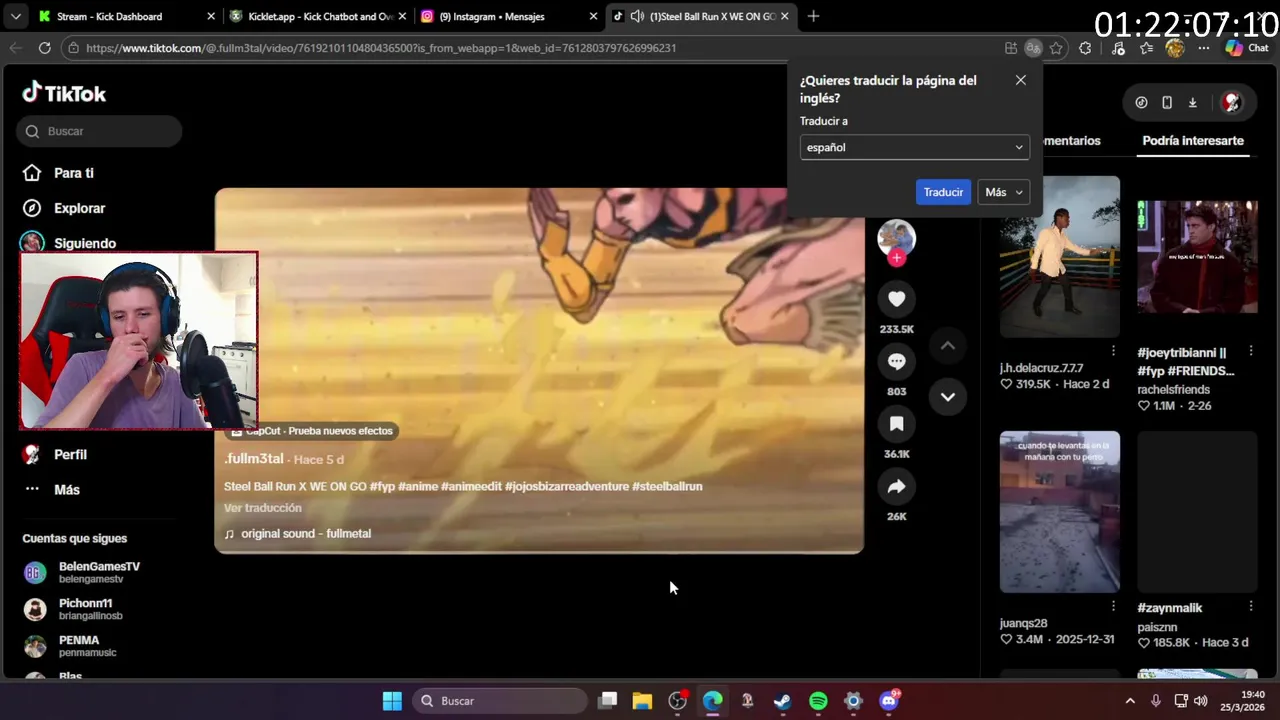Open Windows Start menu
The image size is (1280, 720).
pos(392,701)
